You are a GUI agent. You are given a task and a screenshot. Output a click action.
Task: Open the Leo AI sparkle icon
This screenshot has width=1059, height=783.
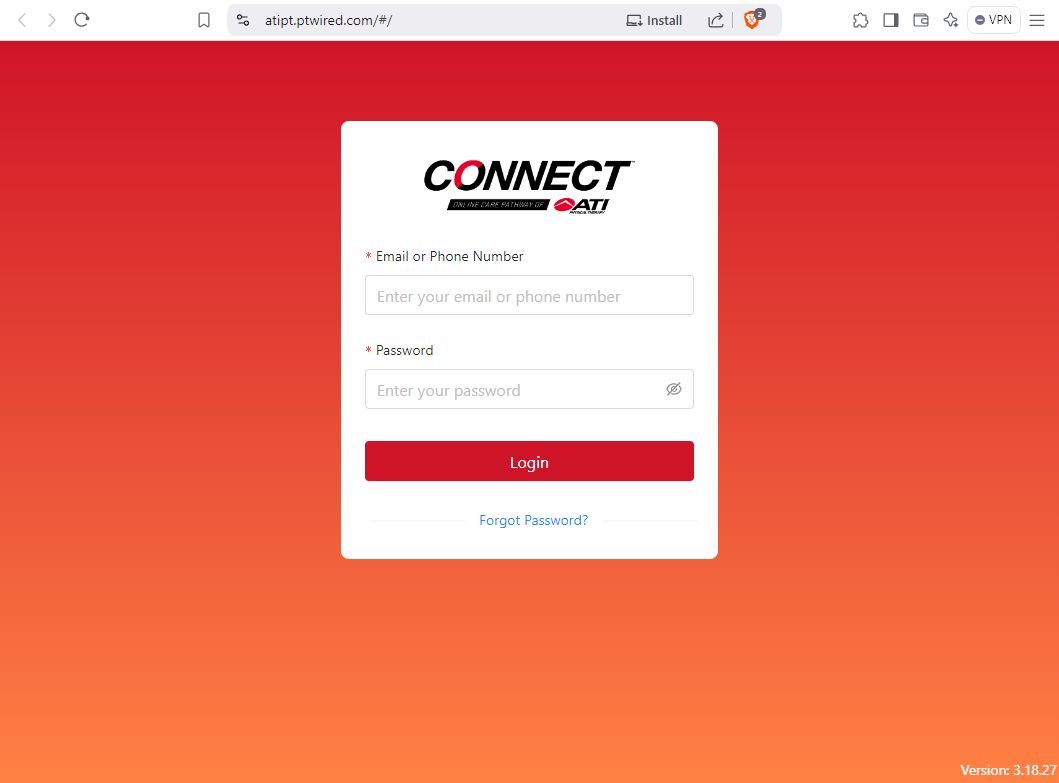tap(951, 20)
